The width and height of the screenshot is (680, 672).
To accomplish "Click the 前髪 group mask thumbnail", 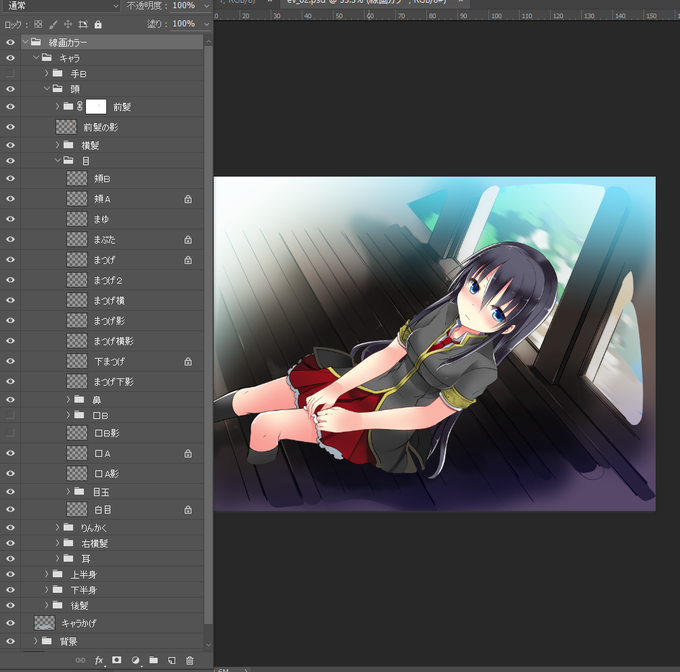I will [x=96, y=107].
